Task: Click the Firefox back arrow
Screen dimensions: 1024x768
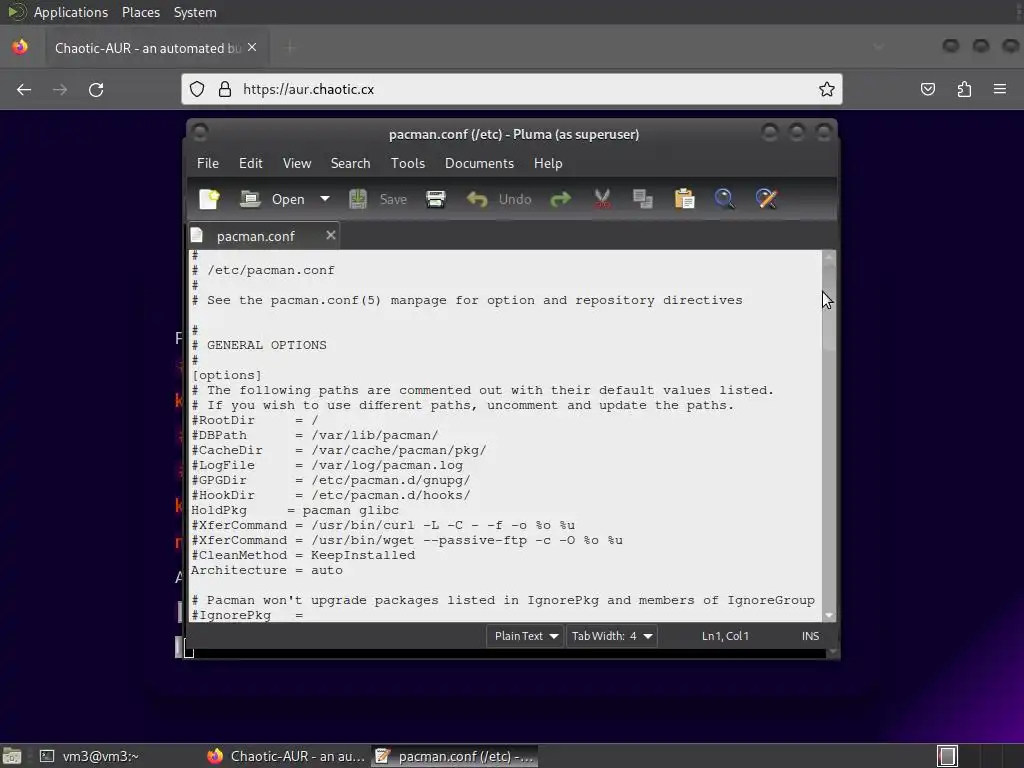Action: (24, 89)
